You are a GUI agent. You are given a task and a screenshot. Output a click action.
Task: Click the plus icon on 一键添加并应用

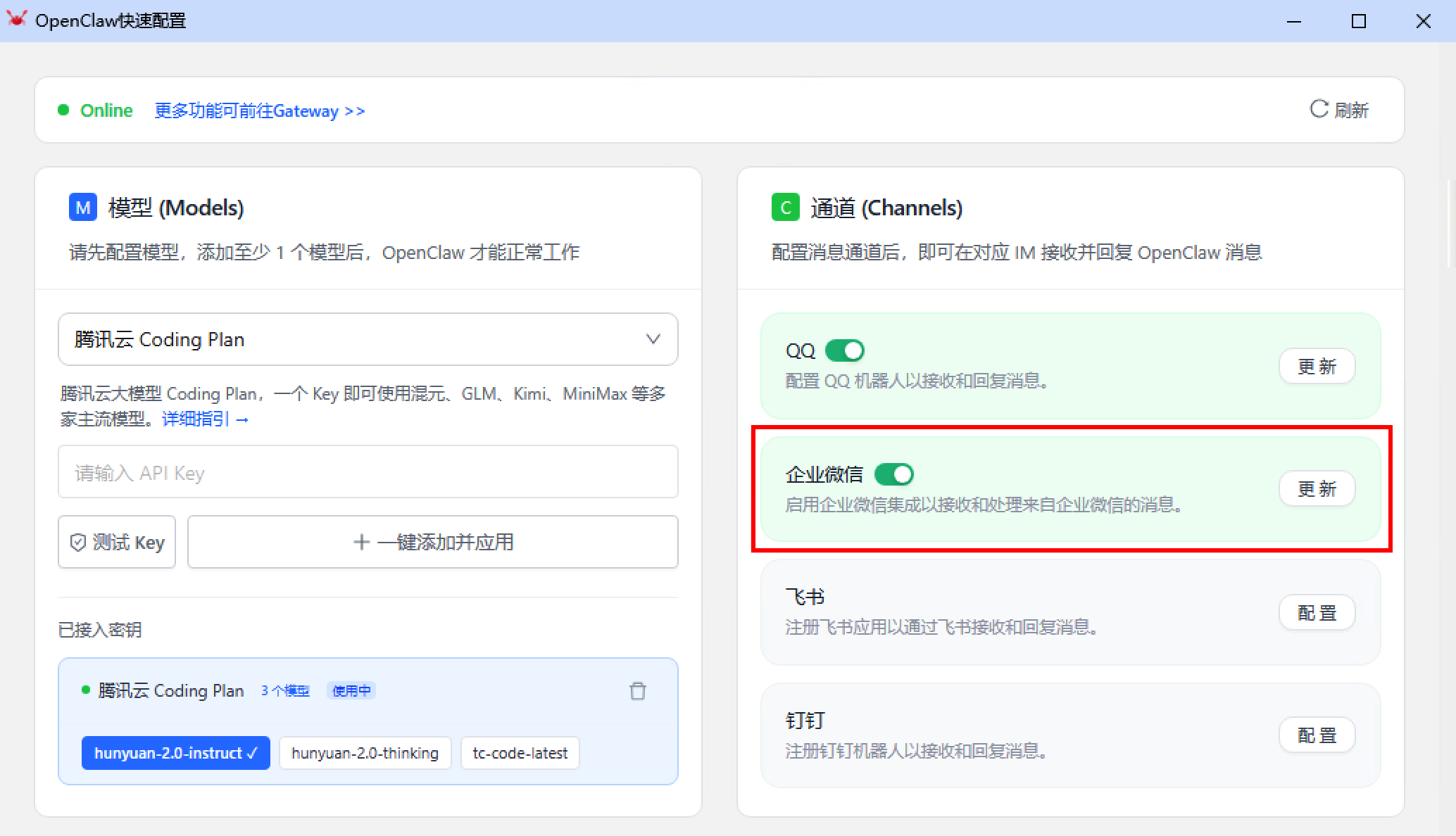click(361, 543)
